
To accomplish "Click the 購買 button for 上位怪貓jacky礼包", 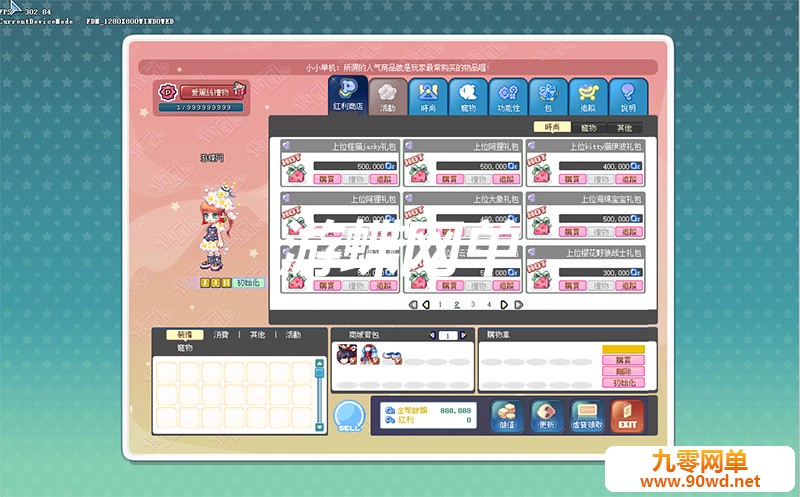I will (327, 179).
